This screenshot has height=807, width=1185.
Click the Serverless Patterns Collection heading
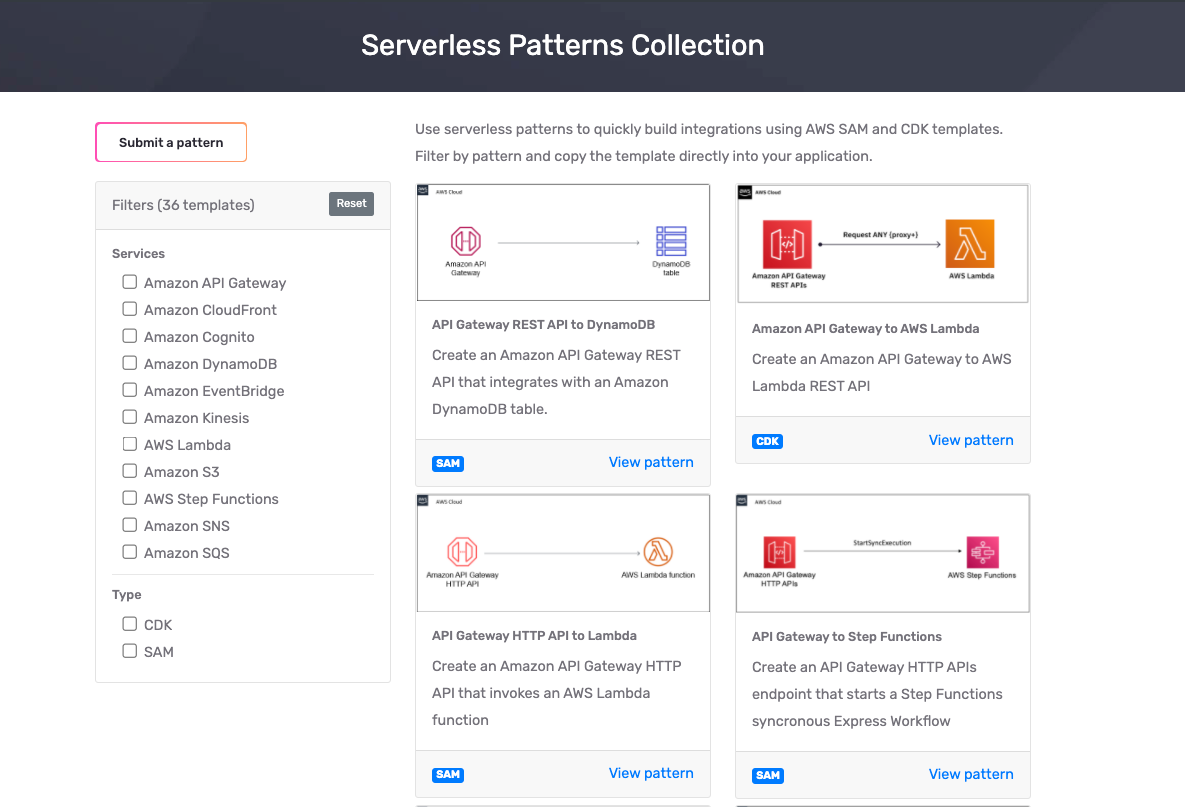[562, 45]
